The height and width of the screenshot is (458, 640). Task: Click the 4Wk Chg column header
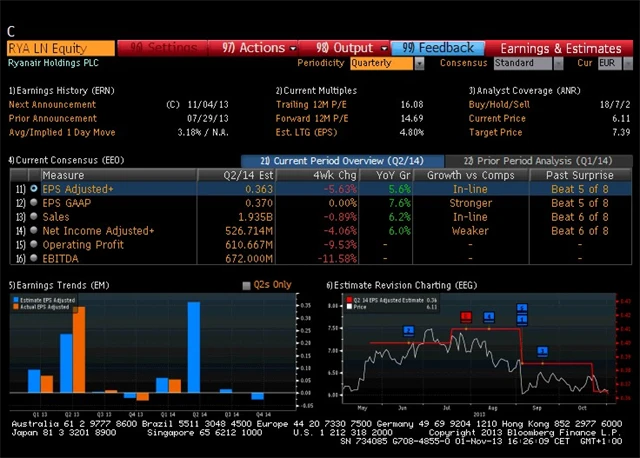point(318,175)
